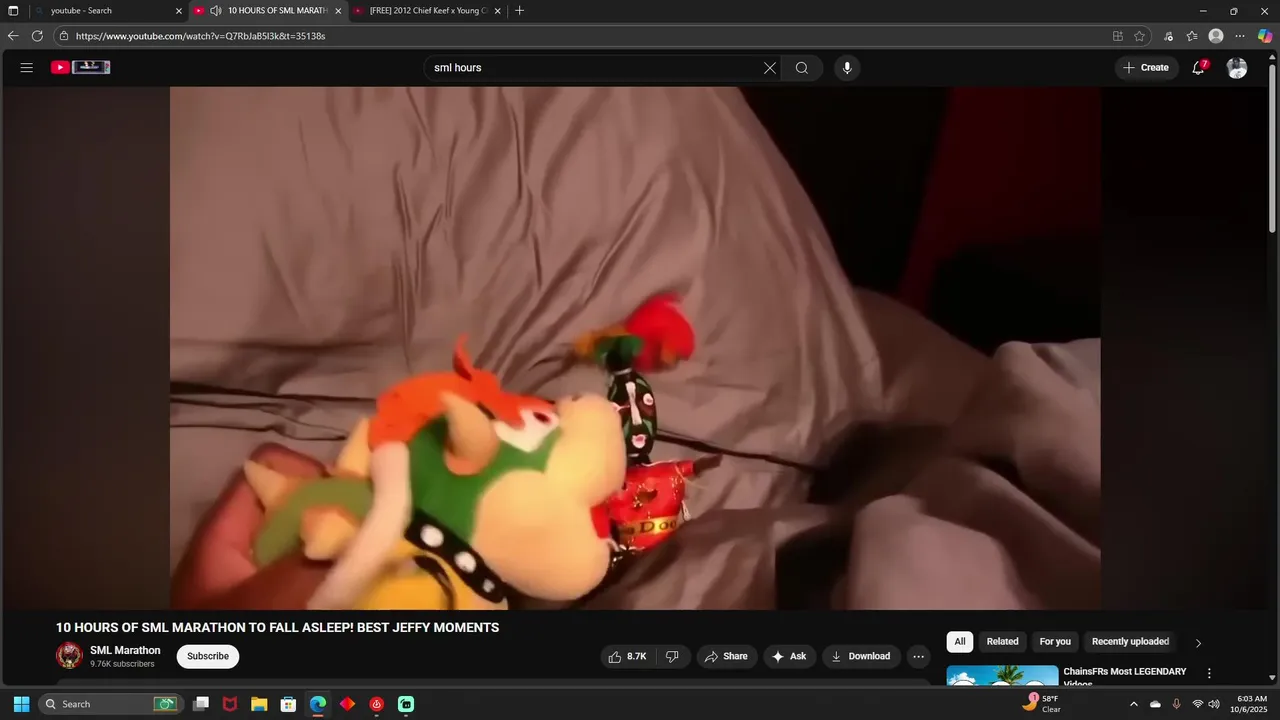
Task: Refresh the current page
Action: coord(37,36)
